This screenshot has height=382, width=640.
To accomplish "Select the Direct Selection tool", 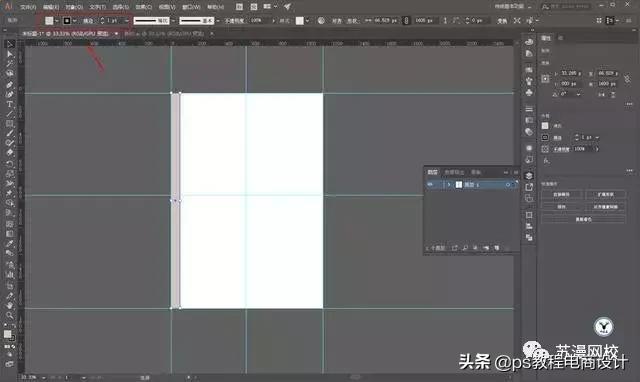I will tap(10, 54).
